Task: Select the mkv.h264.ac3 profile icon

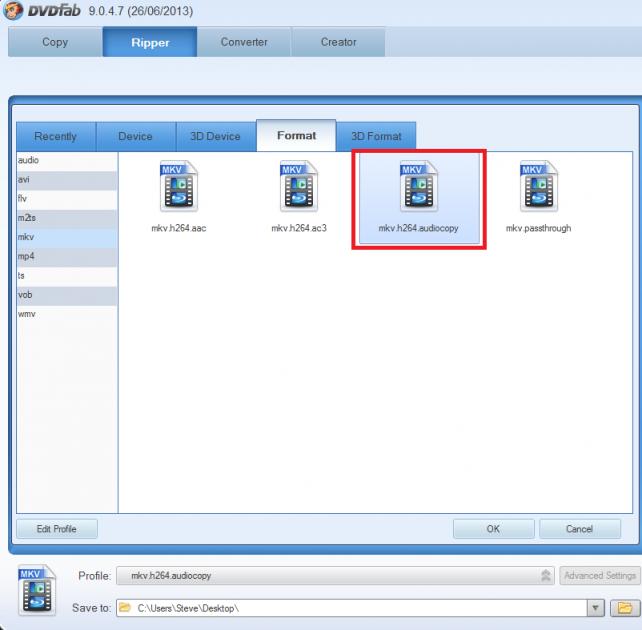Action: pyautogui.click(x=298, y=186)
